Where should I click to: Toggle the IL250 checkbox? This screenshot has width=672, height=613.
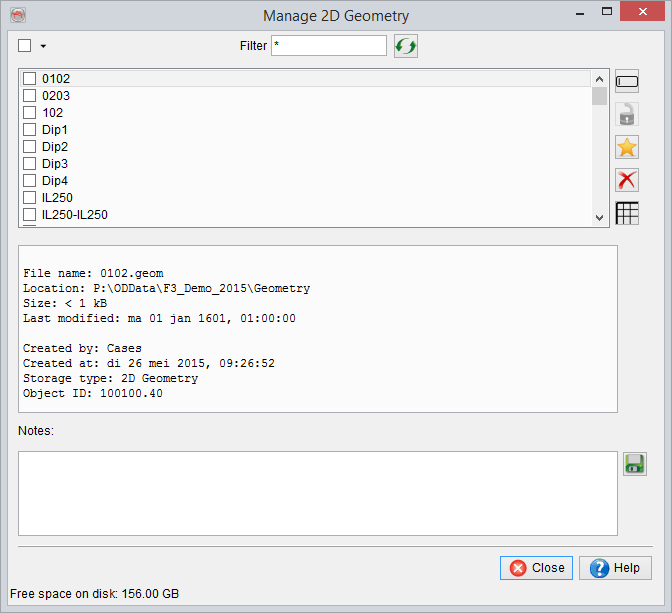click(x=30, y=198)
